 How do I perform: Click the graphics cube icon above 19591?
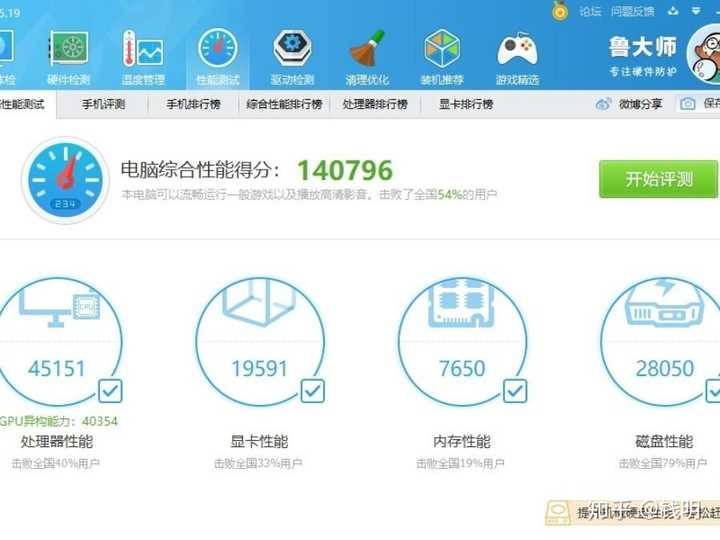click(259, 302)
